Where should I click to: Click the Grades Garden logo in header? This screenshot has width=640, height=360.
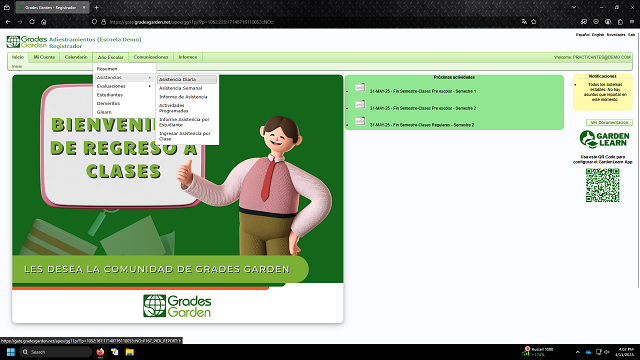pos(27,42)
